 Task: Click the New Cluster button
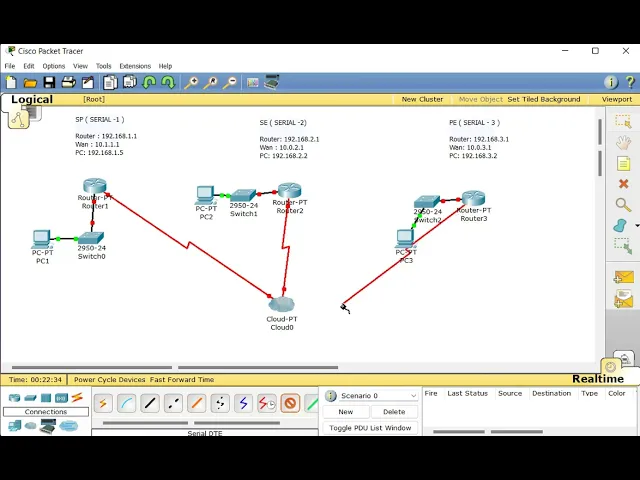tap(422, 99)
